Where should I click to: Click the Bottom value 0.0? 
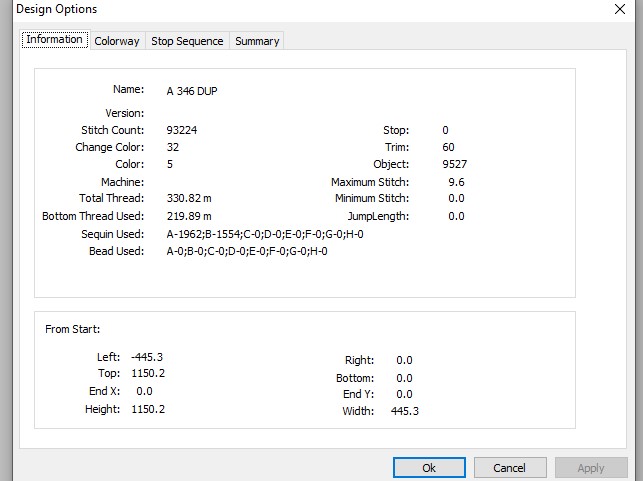click(x=404, y=378)
